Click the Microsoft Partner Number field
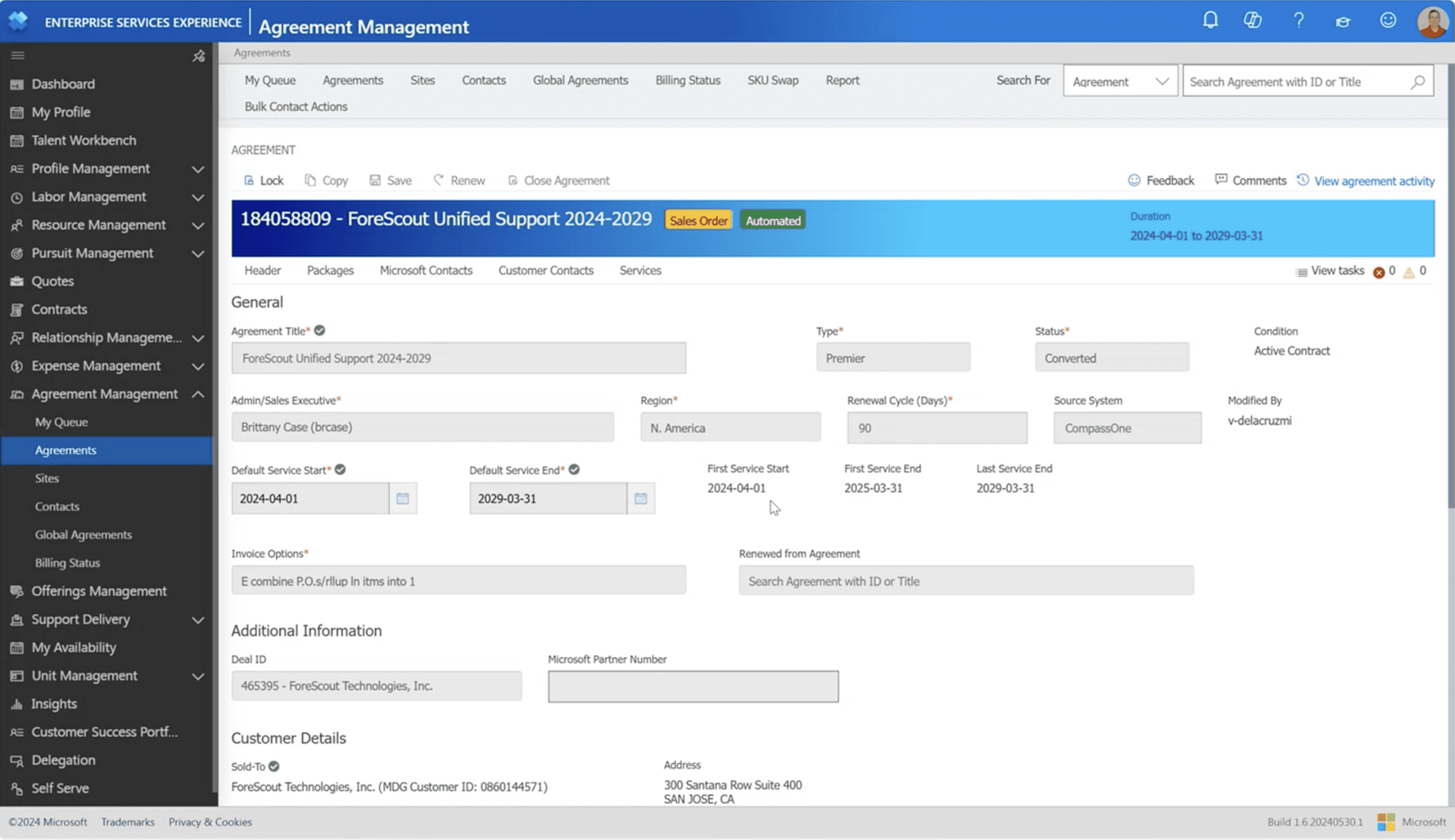This screenshot has height=840, width=1455. click(x=693, y=687)
